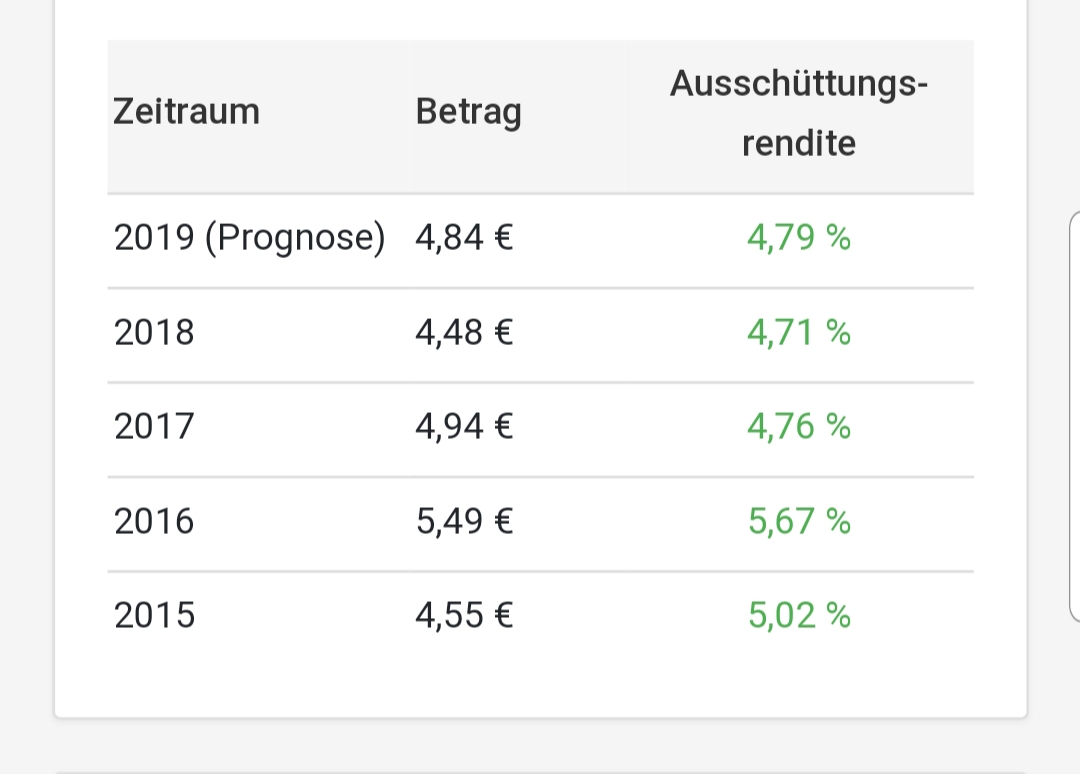The image size is (1080, 774).
Task: Select the Ausschüttungsrendite column header
Action: [x=799, y=114]
